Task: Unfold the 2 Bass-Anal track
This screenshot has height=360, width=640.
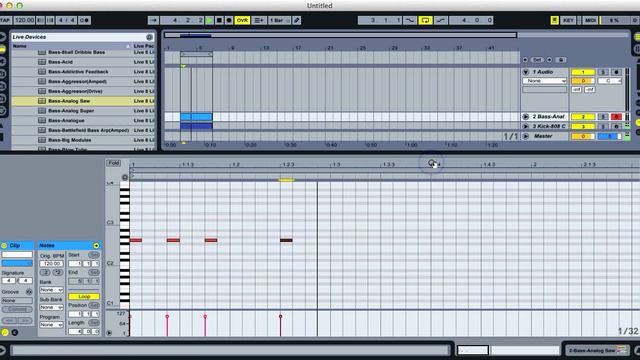Action: tap(526, 117)
